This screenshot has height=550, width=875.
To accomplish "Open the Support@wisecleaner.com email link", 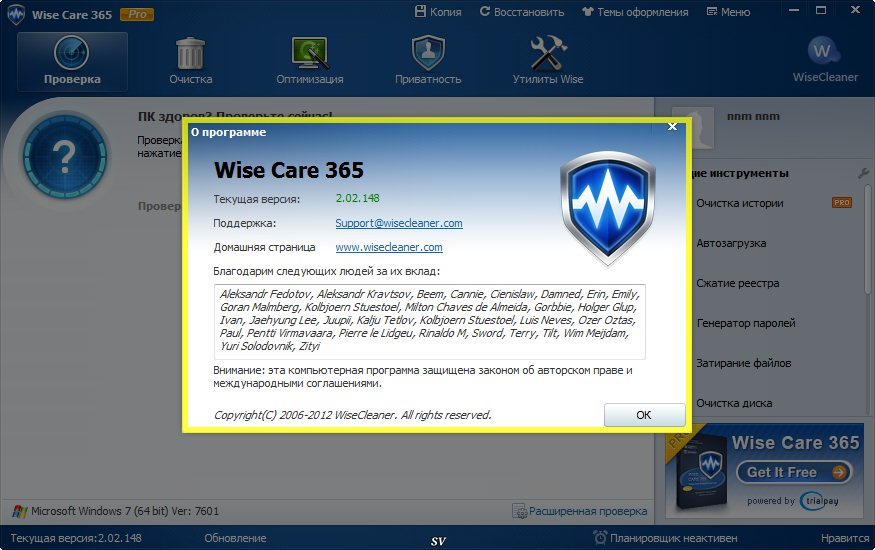I will pyautogui.click(x=398, y=223).
